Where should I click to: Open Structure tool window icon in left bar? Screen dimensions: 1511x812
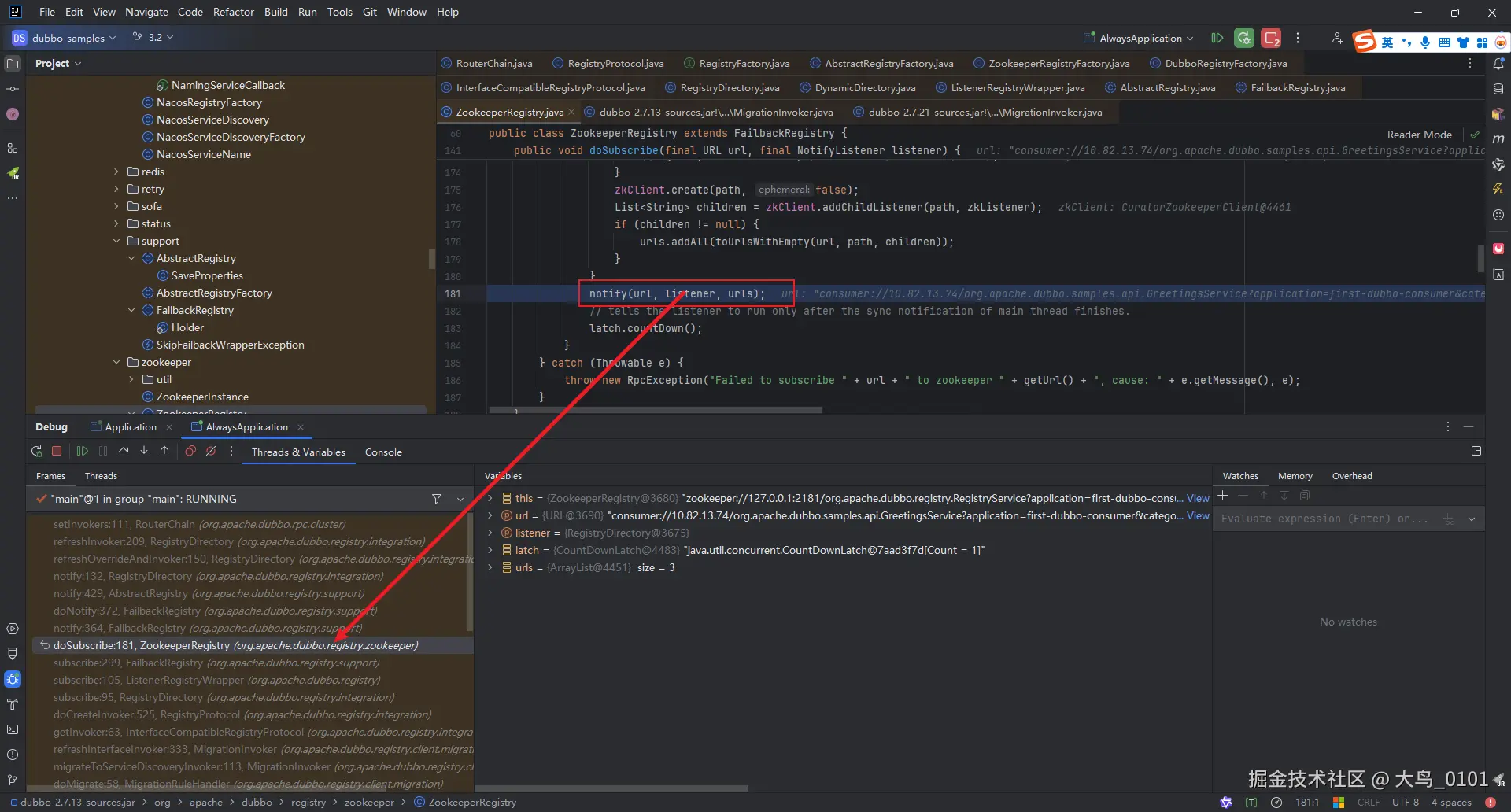tap(13, 148)
